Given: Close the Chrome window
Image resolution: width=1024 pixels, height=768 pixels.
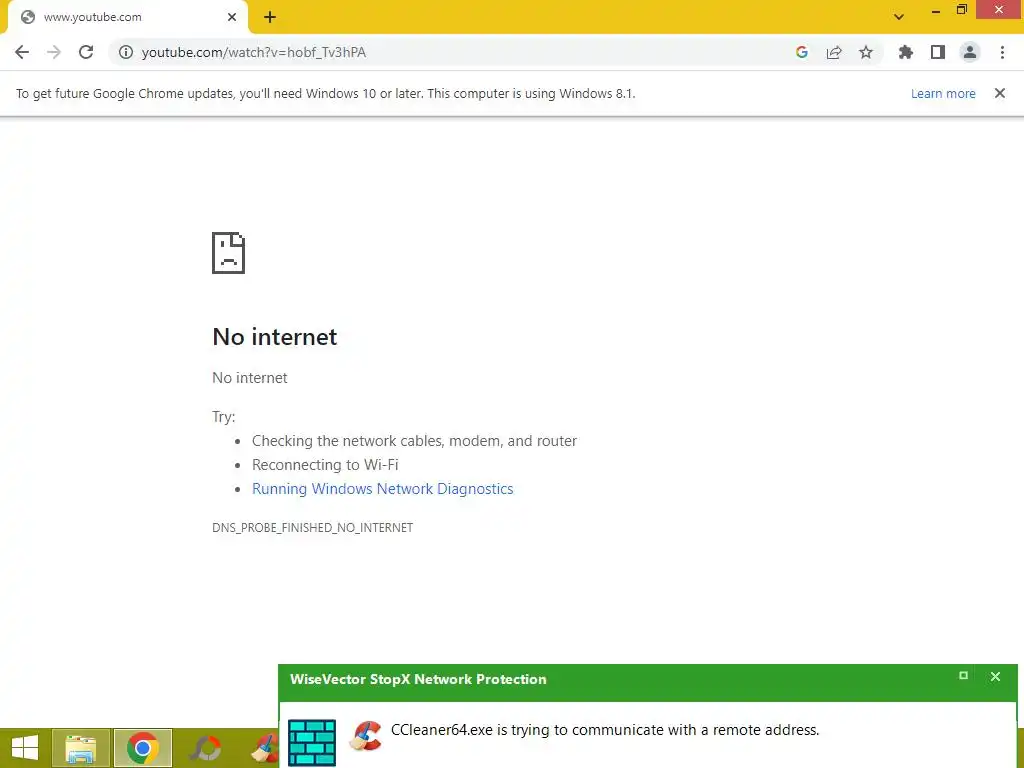Looking at the screenshot, I should [999, 10].
